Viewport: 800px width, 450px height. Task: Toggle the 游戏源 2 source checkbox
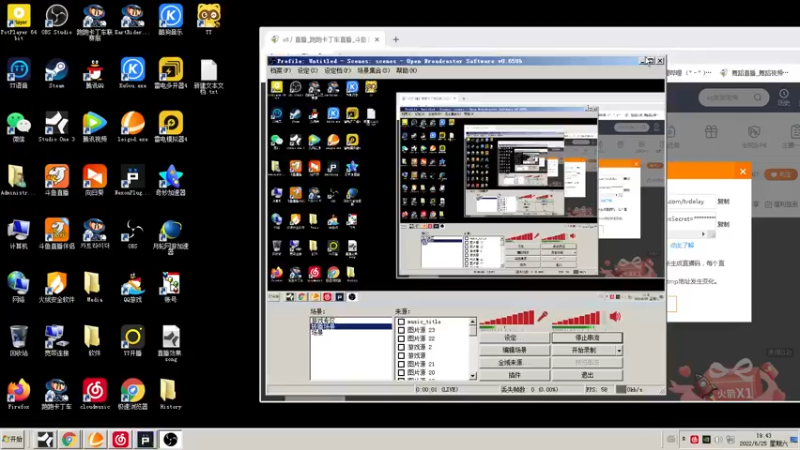[x=402, y=347]
